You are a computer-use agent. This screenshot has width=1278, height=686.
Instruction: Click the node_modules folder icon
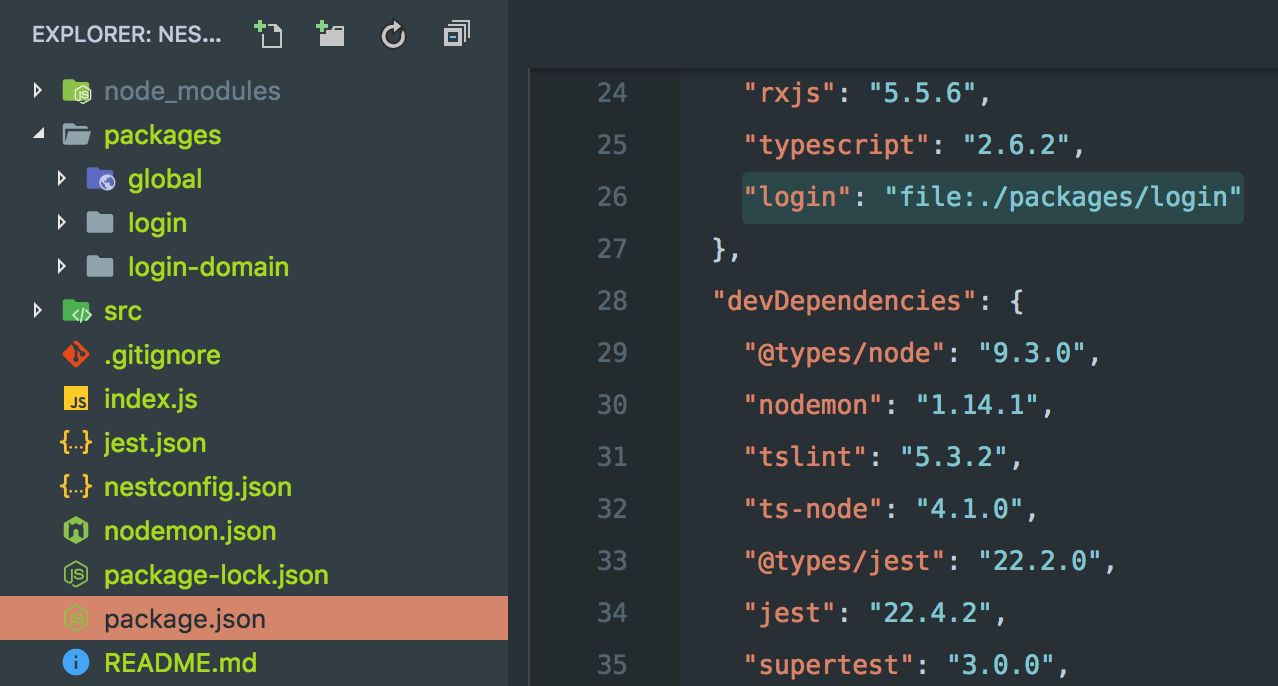pos(77,91)
